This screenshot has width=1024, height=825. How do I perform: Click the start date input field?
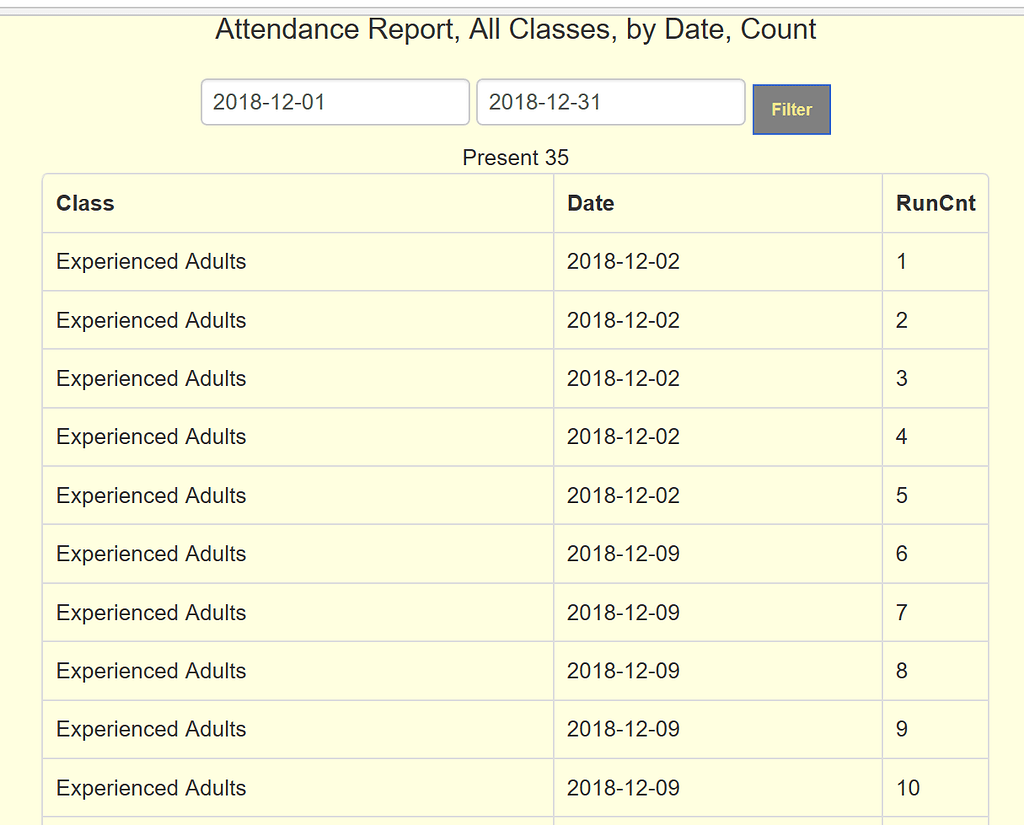point(334,101)
